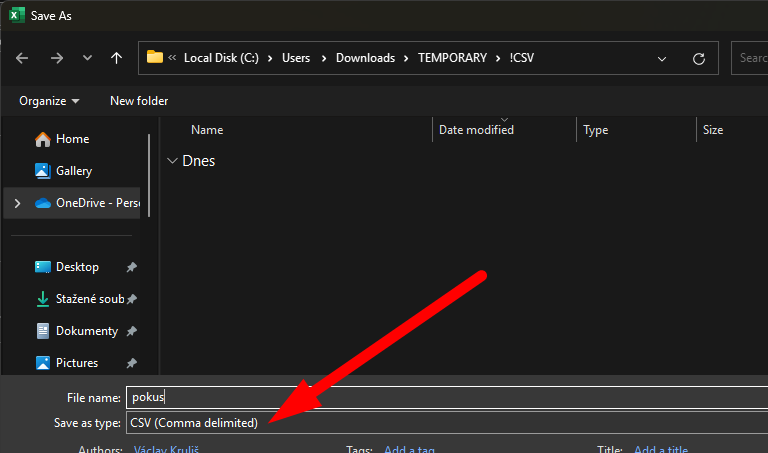Screen dimensions: 768x453
Task: Expand the OneDrive tree node
Action: (16, 203)
